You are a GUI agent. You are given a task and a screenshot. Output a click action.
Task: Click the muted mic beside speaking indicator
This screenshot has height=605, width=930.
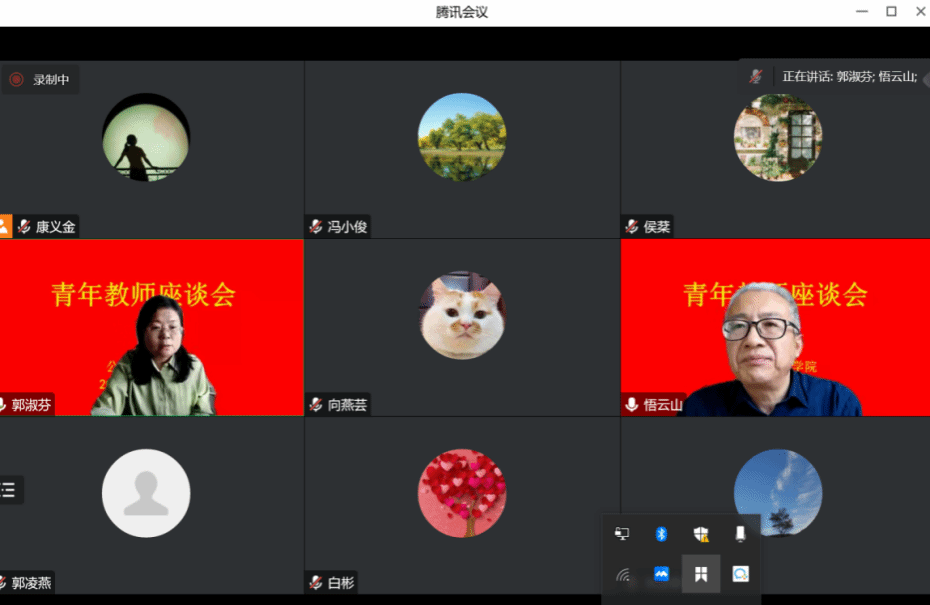756,77
